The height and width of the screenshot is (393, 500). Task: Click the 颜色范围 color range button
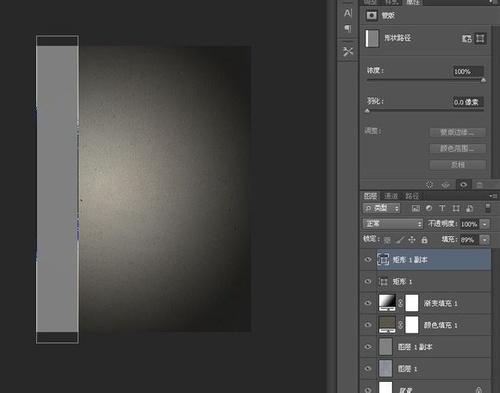click(x=457, y=148)
